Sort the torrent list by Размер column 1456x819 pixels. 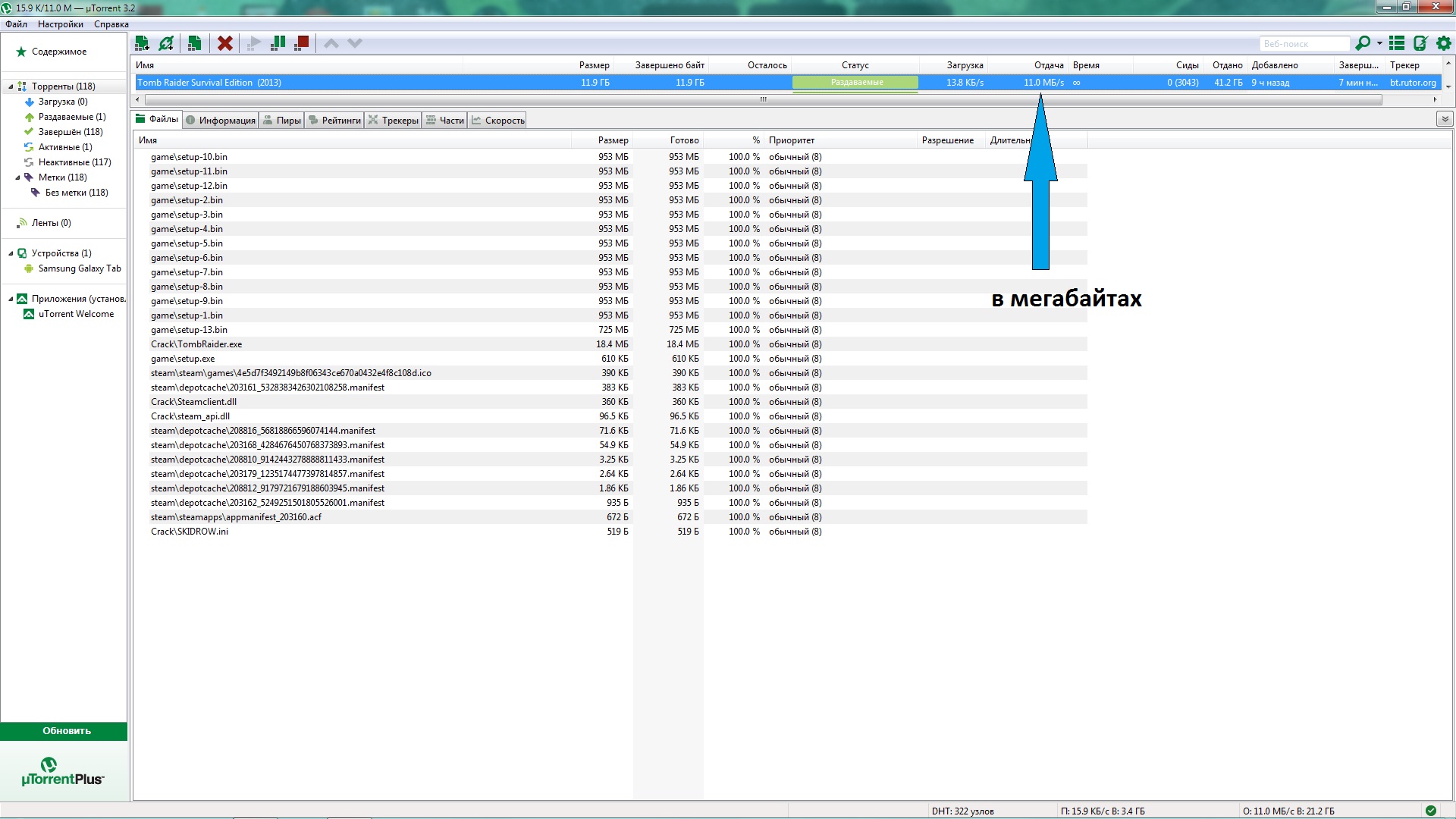point(594,65)
